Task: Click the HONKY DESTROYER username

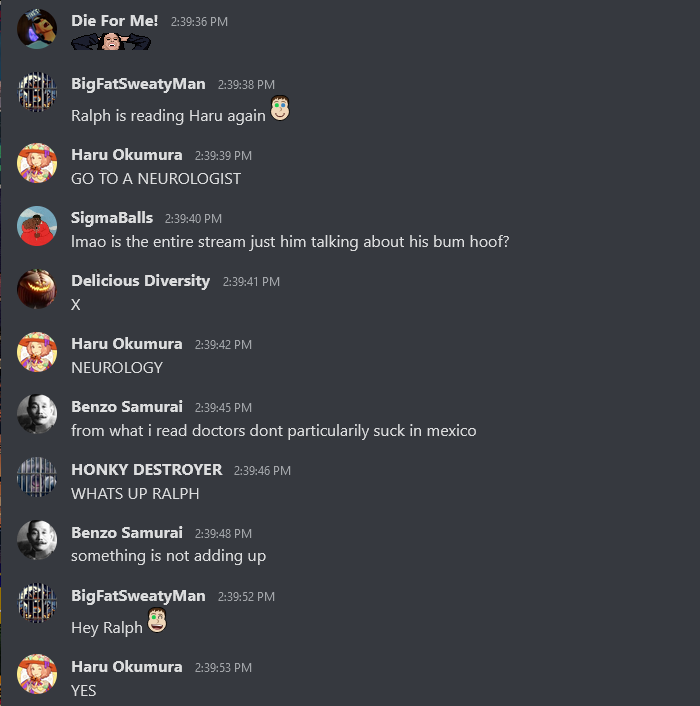Action: pyautogui.click(x=146, y=470)
